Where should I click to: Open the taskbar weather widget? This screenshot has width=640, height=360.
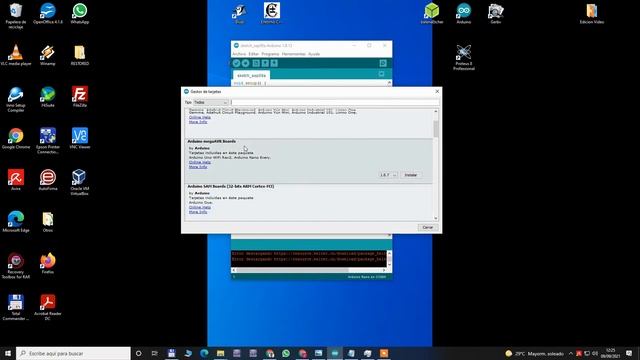534,353
